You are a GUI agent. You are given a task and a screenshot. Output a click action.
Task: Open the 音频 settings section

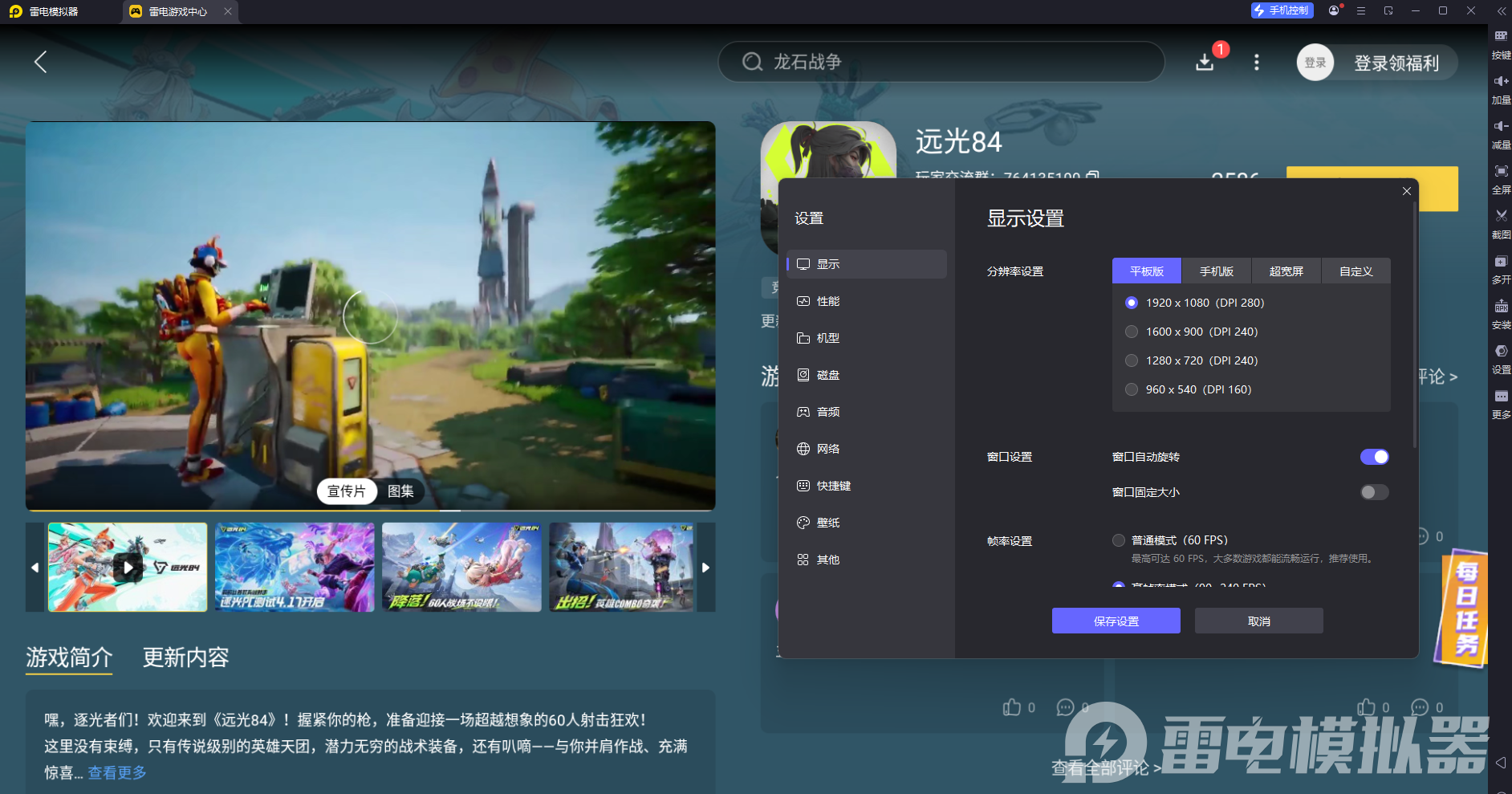(867, 412)
